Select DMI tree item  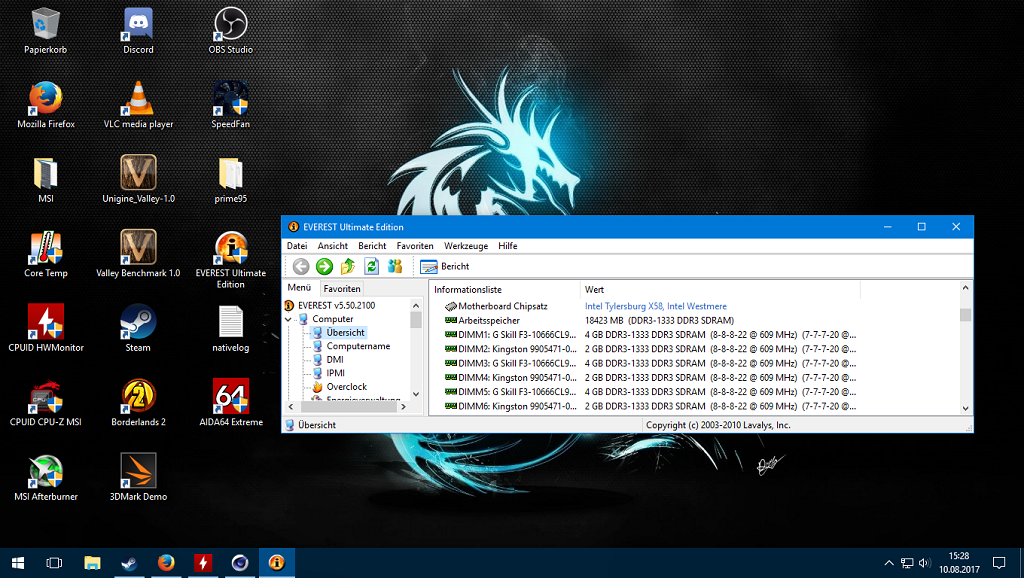pos(328,359)
